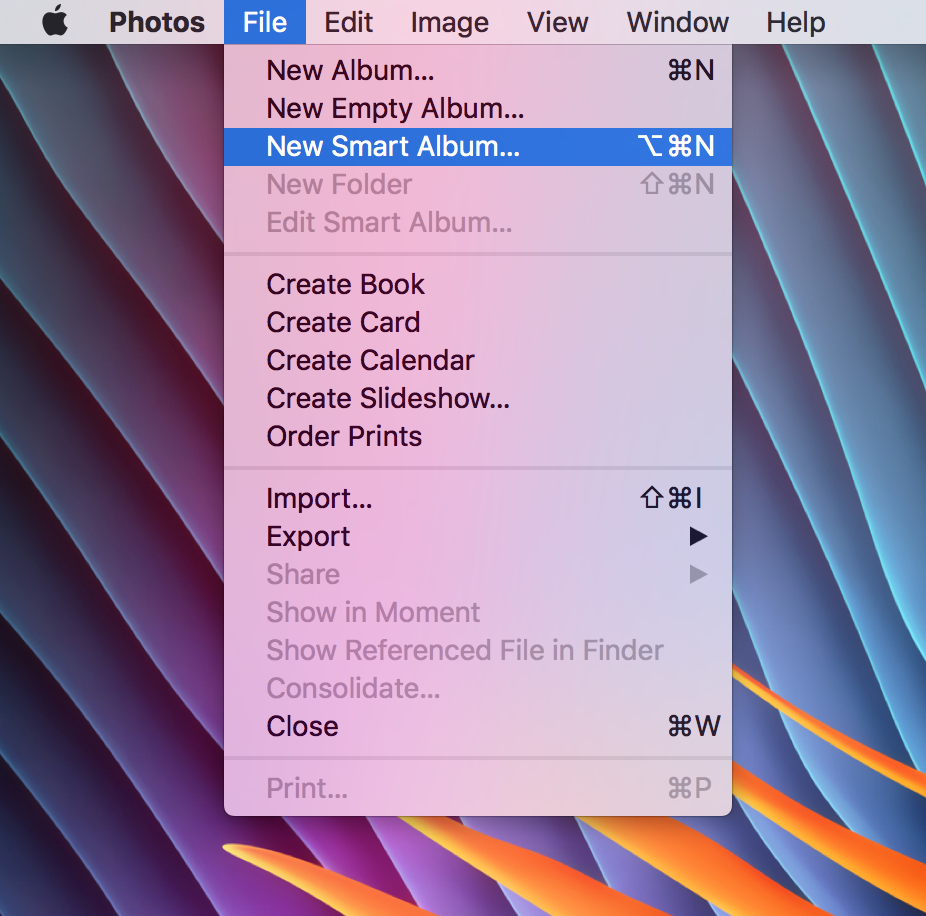The width and height of the screenshot is (926, 916).
Task: Click the Photos app menu
Action: tap(157, 22)
